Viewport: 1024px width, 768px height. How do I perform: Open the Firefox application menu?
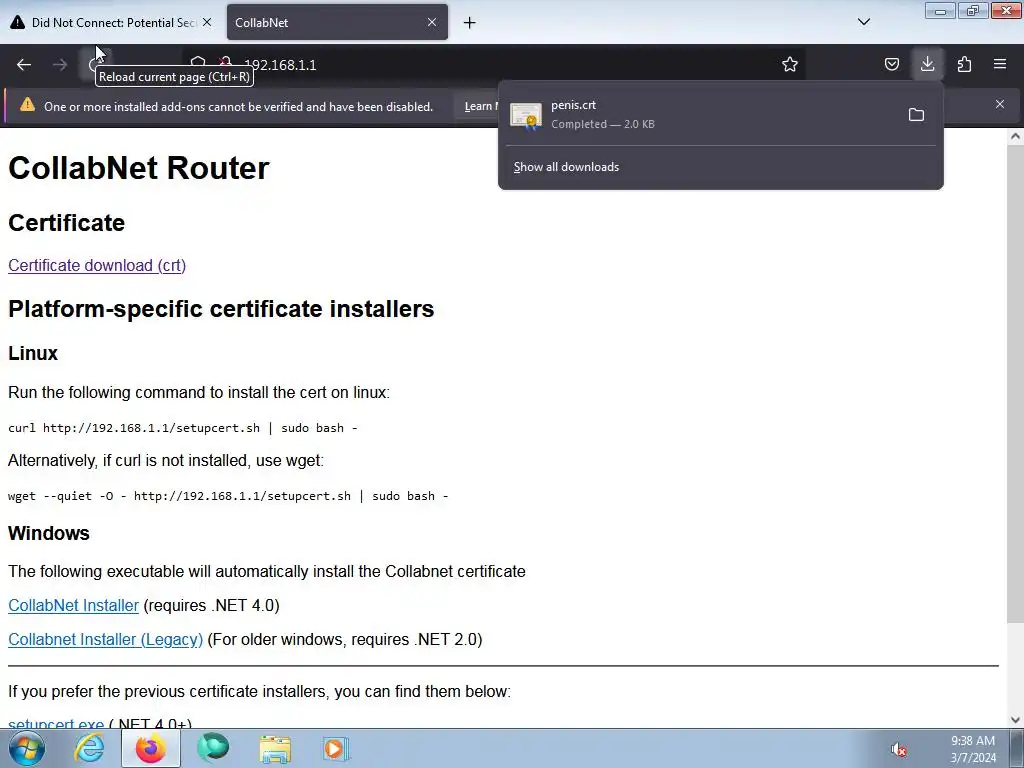[1000, 64]
